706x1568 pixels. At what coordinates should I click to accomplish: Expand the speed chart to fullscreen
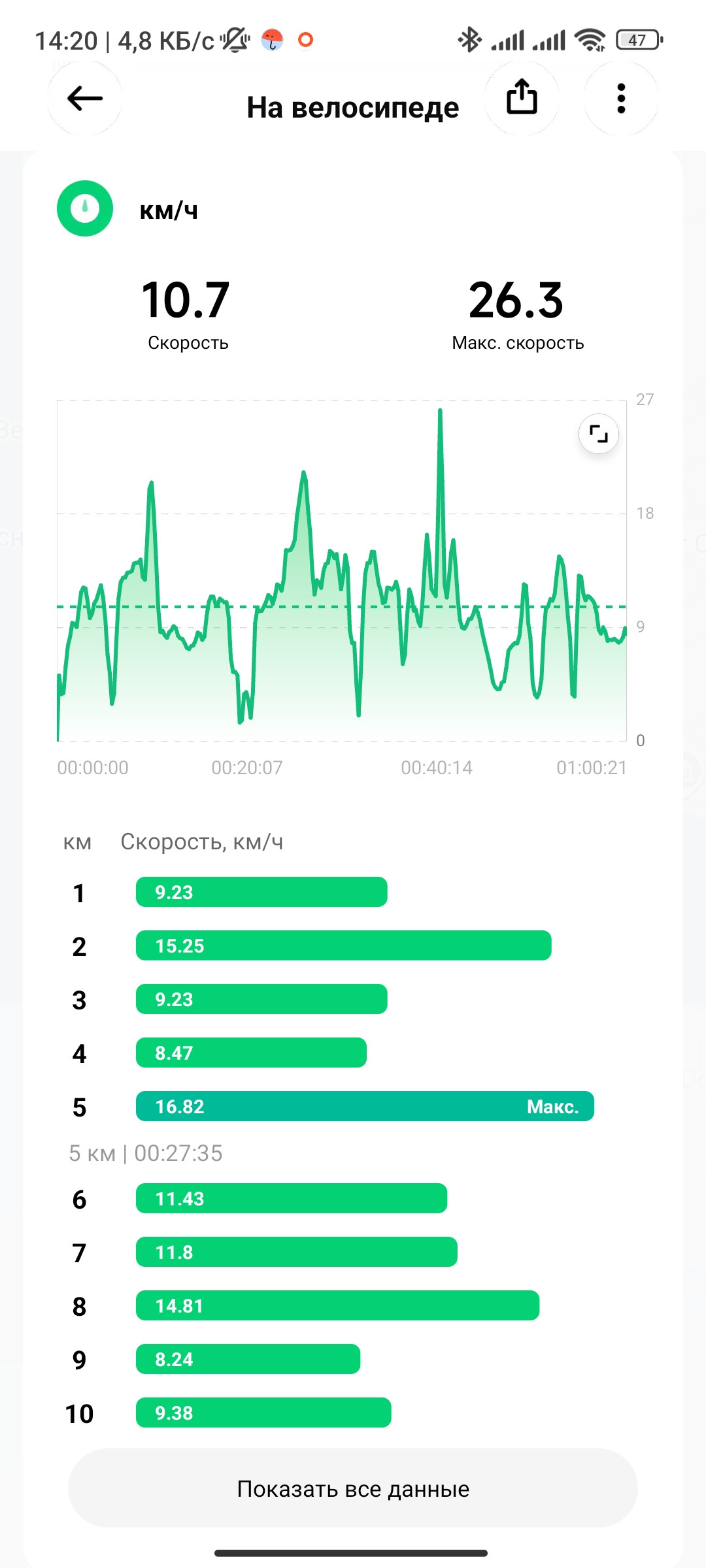[x=599, y=434]
